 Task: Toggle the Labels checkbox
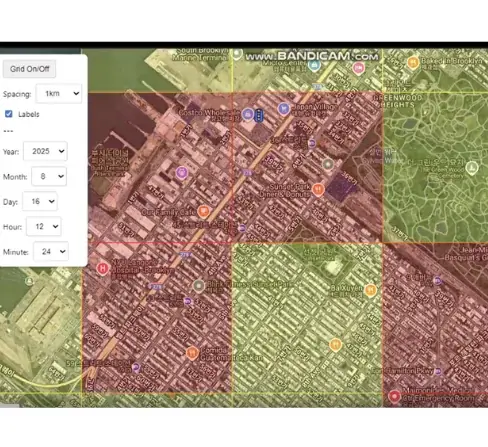pos(9,114)
